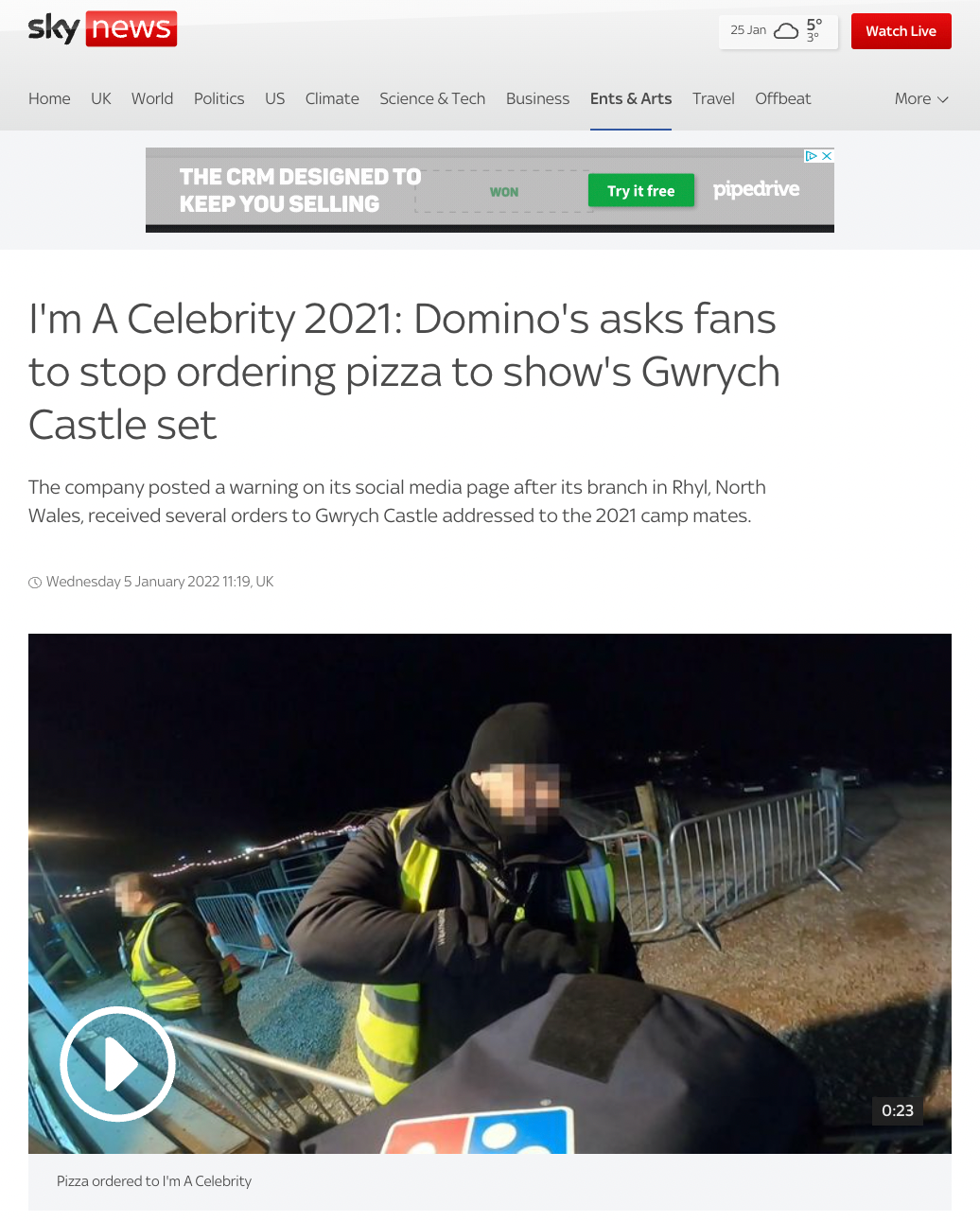
Task: Open the UK news section
Action: click(101, 98)
